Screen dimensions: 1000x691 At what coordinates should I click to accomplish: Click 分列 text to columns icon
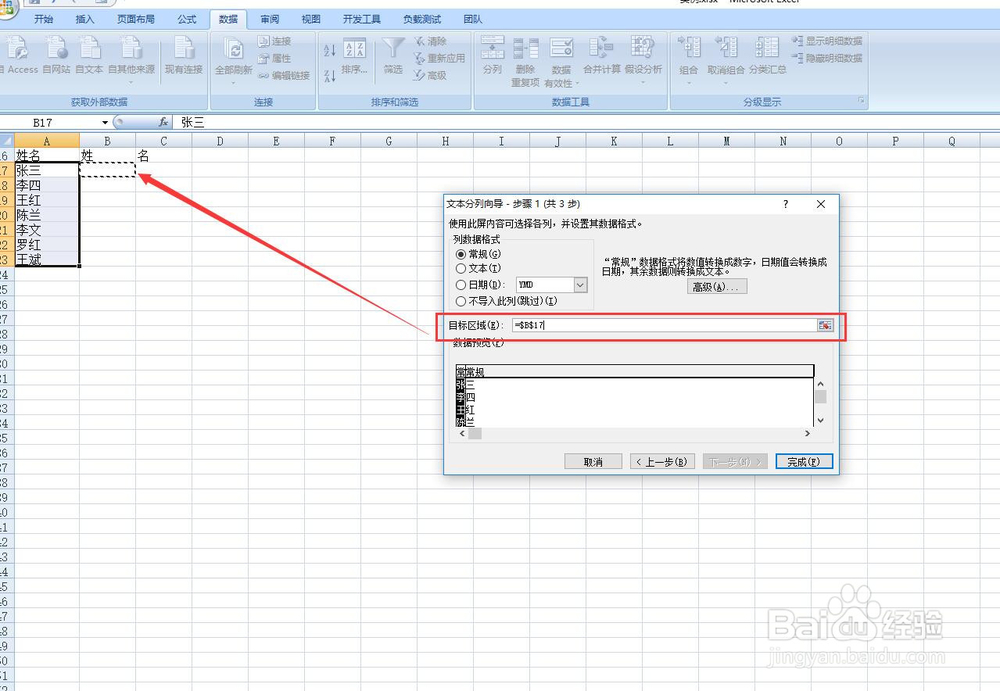coord(492,56)
